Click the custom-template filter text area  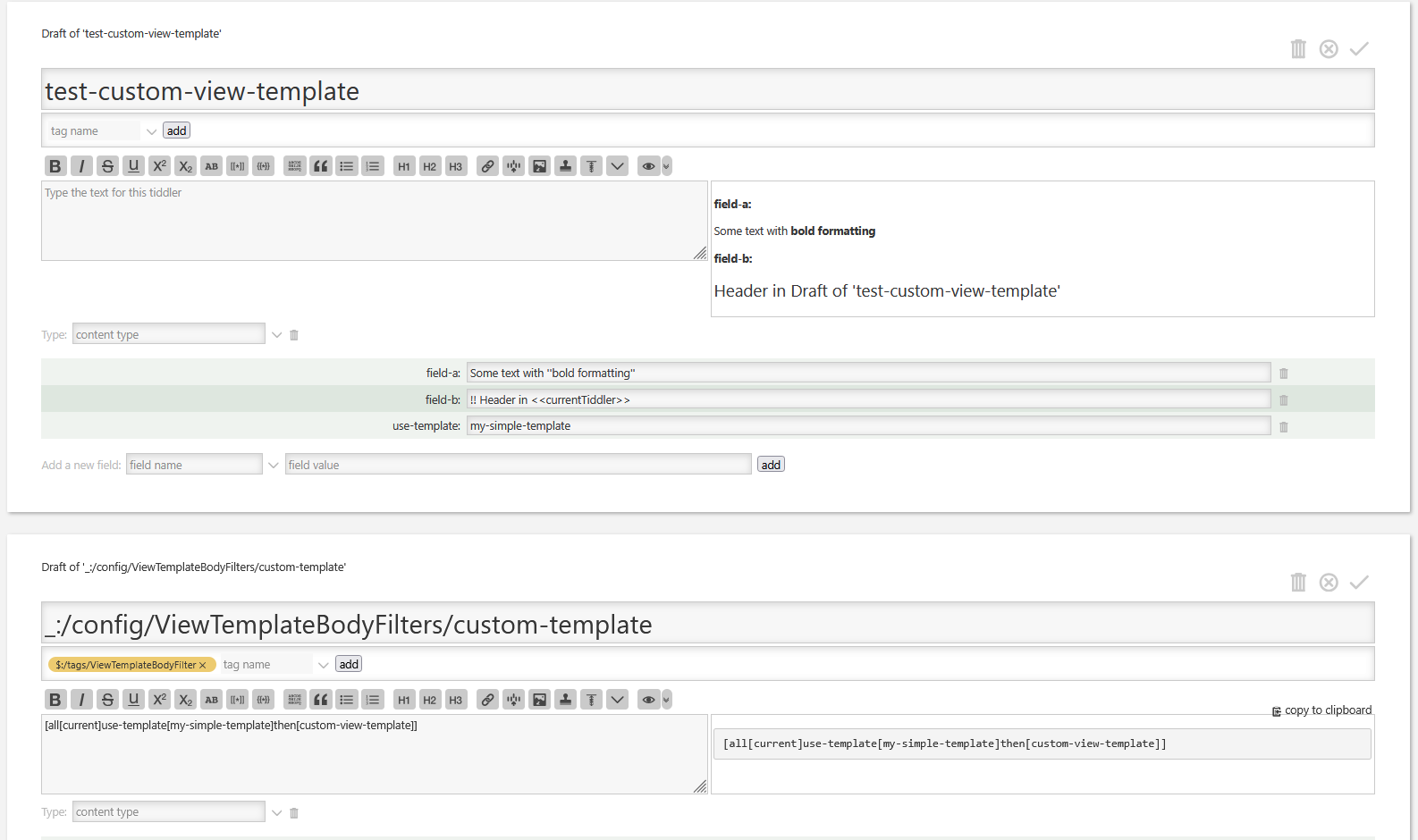tap(375, 754)
